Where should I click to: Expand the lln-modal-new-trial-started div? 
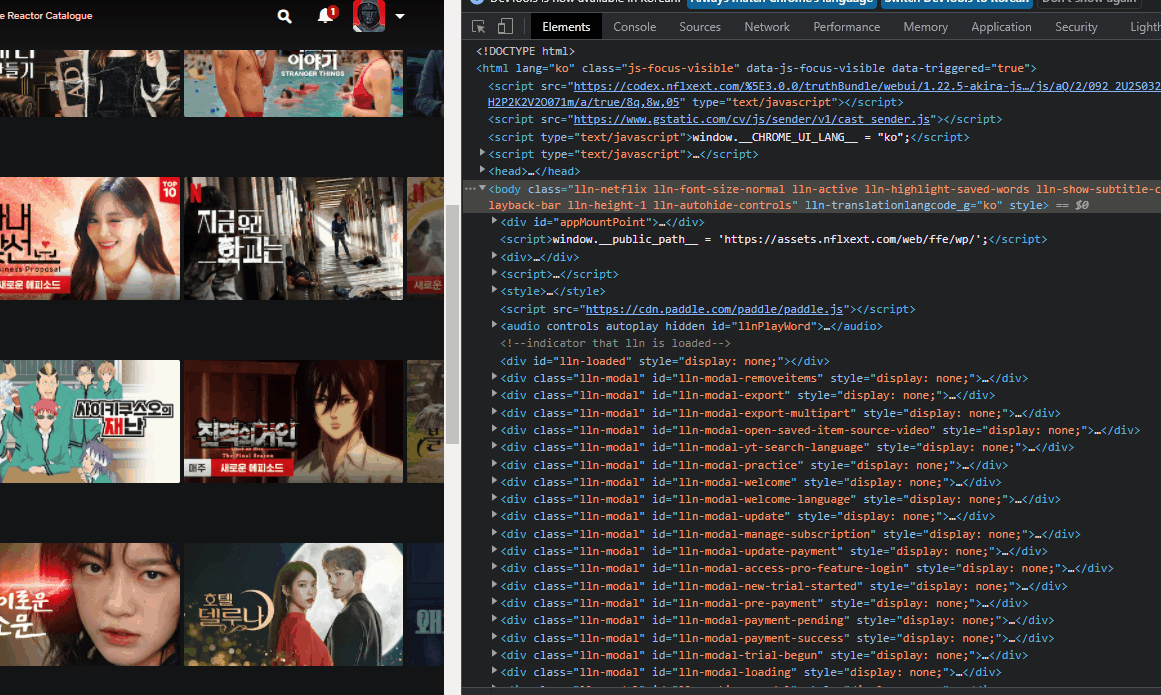pyautogui.click(x=494, y=585)
